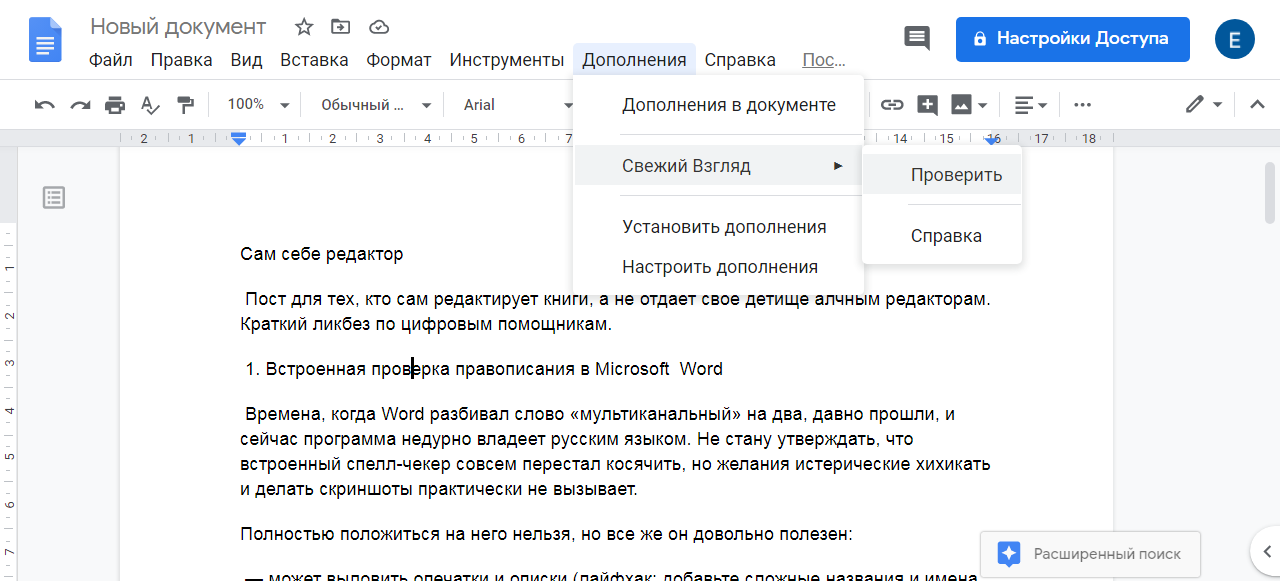Star the document title
The width and height of the screenshot is (1280, 581).
304,27
